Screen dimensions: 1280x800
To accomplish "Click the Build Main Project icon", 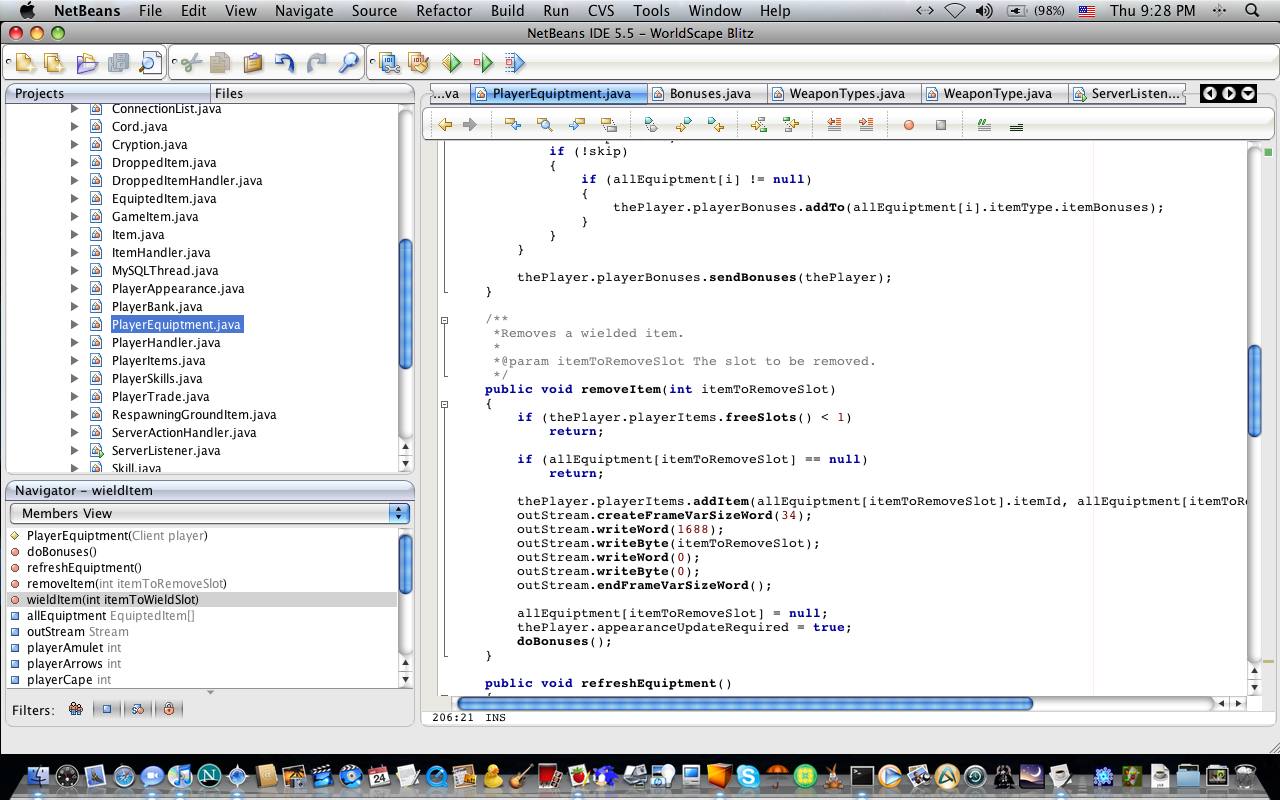I will [x=389, y=64].
